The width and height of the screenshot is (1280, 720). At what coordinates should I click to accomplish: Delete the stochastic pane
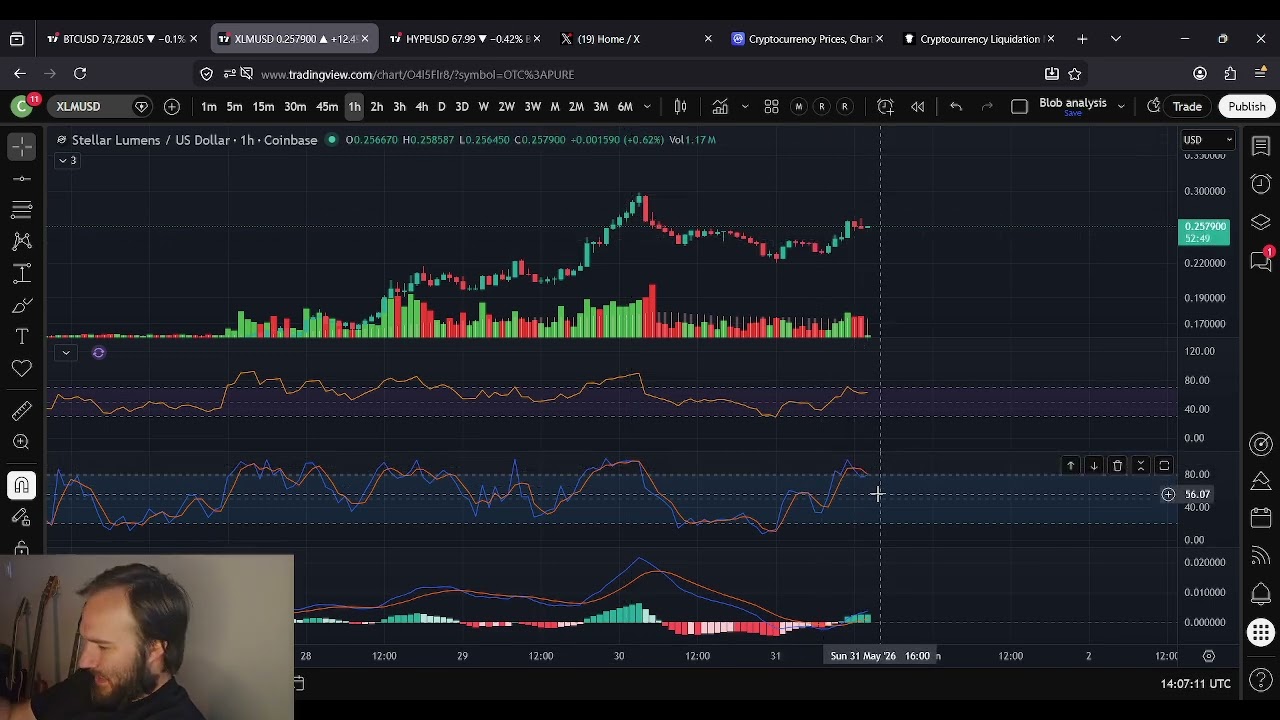coord(1117,466)
